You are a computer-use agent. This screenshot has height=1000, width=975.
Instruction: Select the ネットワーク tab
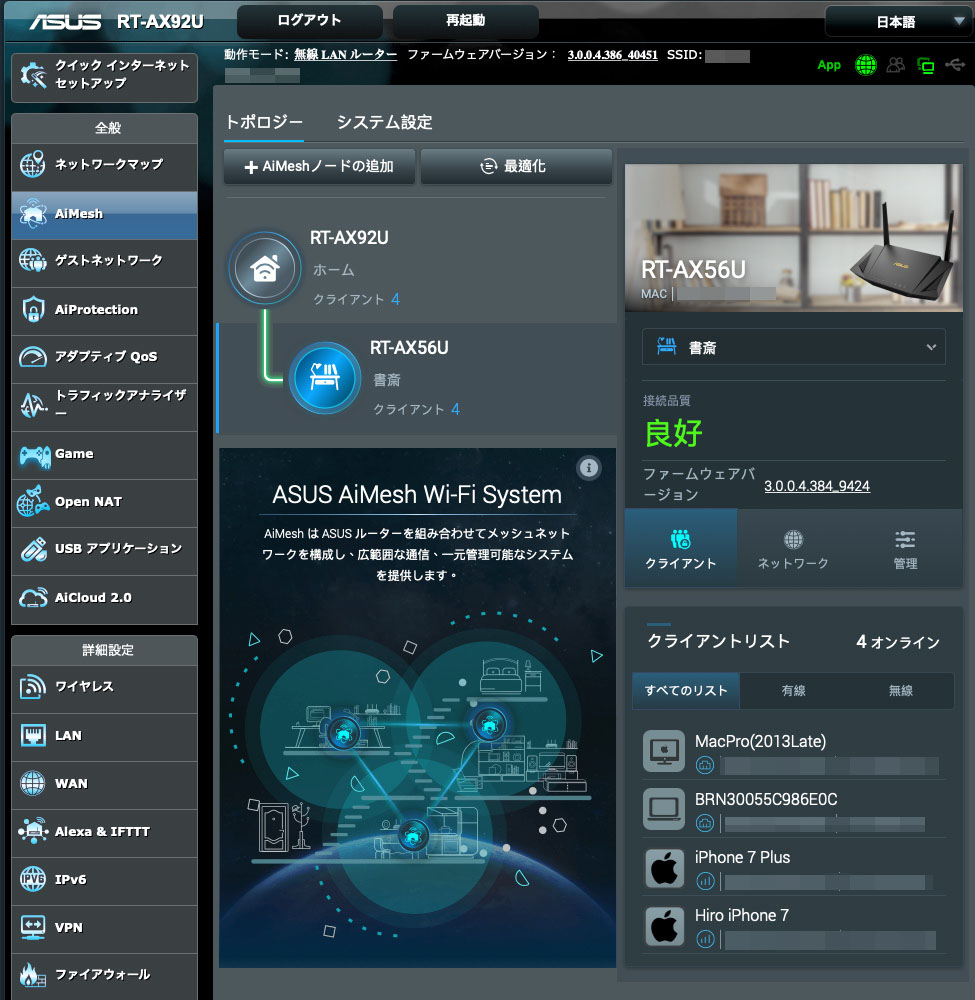click(x=793, y=548)
